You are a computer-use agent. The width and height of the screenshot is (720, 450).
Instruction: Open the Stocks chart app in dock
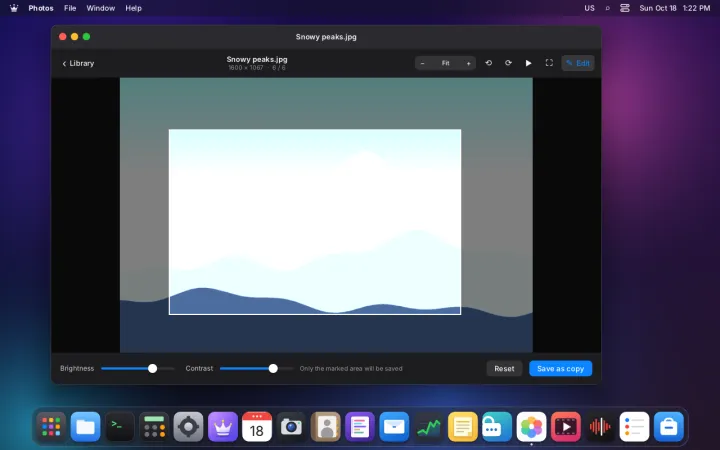428,427
